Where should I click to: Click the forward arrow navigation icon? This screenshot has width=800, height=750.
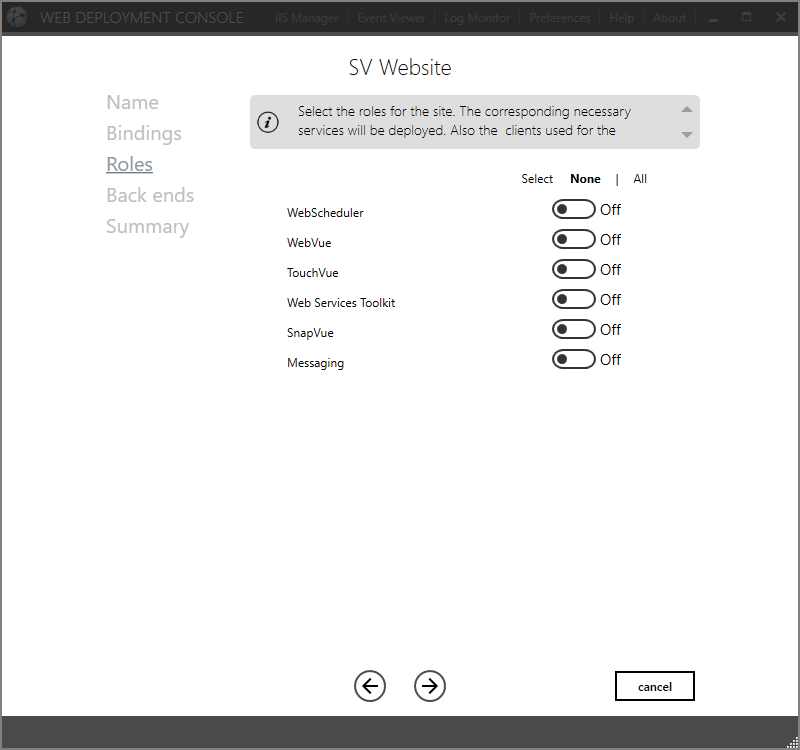430,686
